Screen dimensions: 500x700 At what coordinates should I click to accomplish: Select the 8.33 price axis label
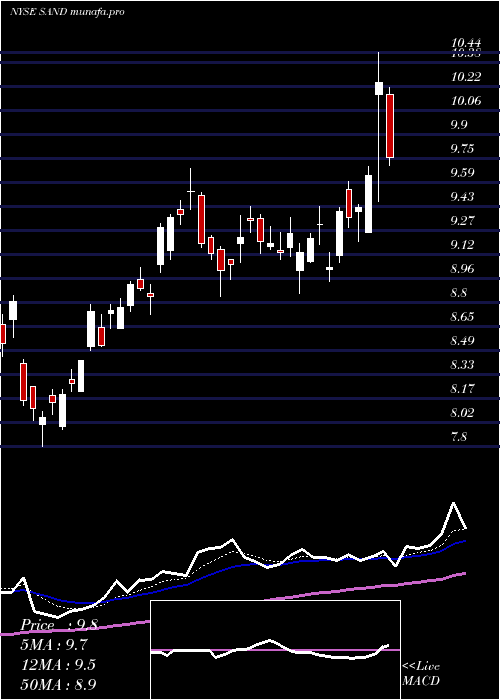tap(462, 366)
